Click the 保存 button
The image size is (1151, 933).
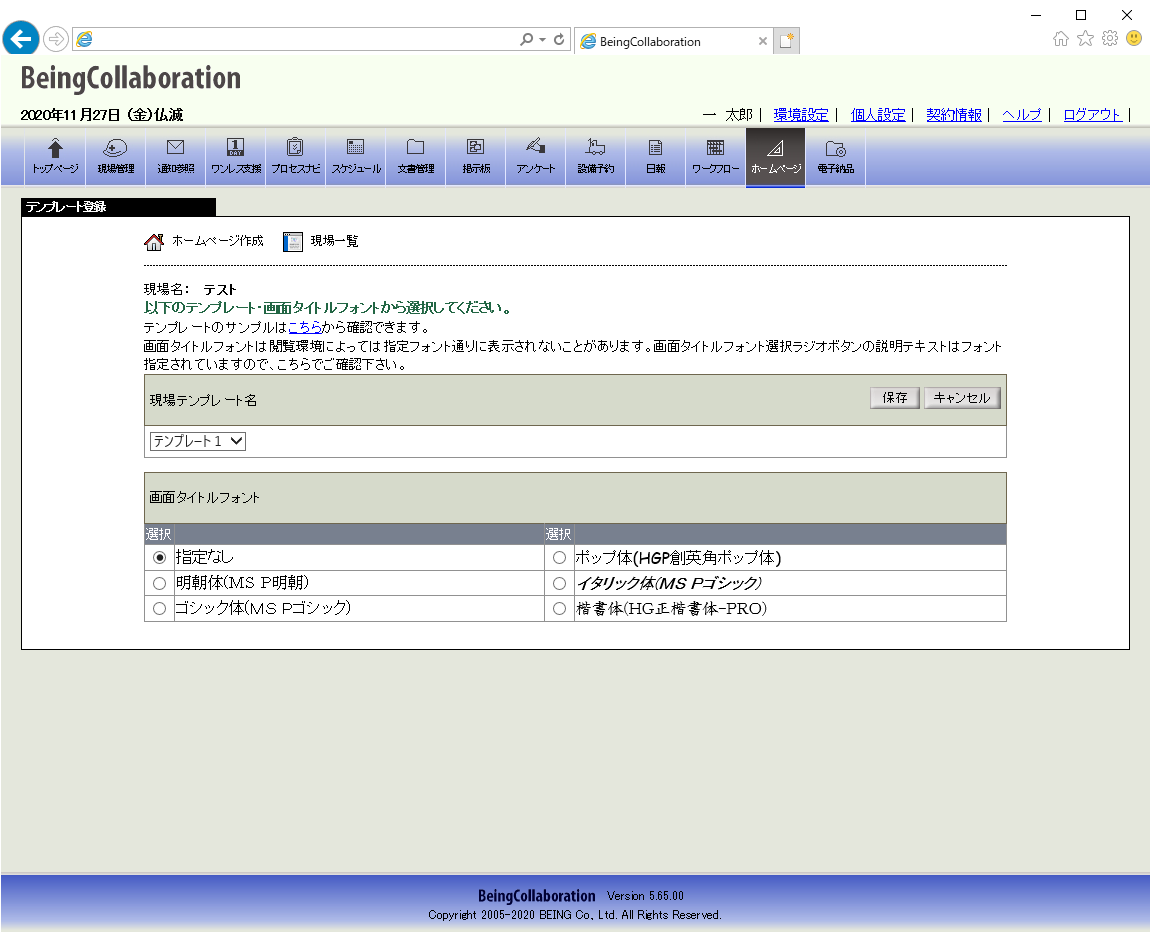pyautogui.click(x=895, y=398)
